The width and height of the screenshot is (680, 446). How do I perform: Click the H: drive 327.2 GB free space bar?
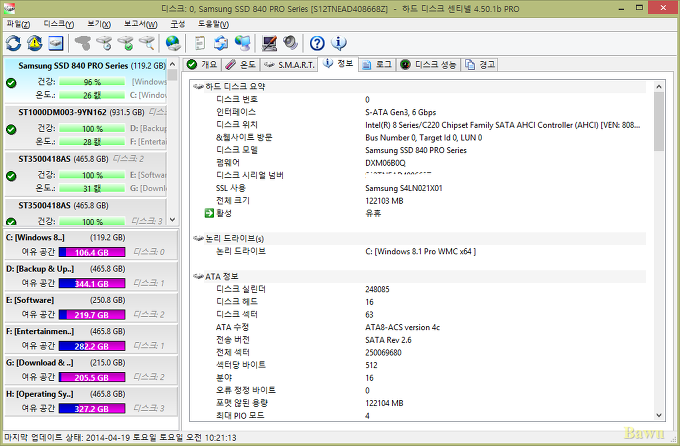point(92,408)
